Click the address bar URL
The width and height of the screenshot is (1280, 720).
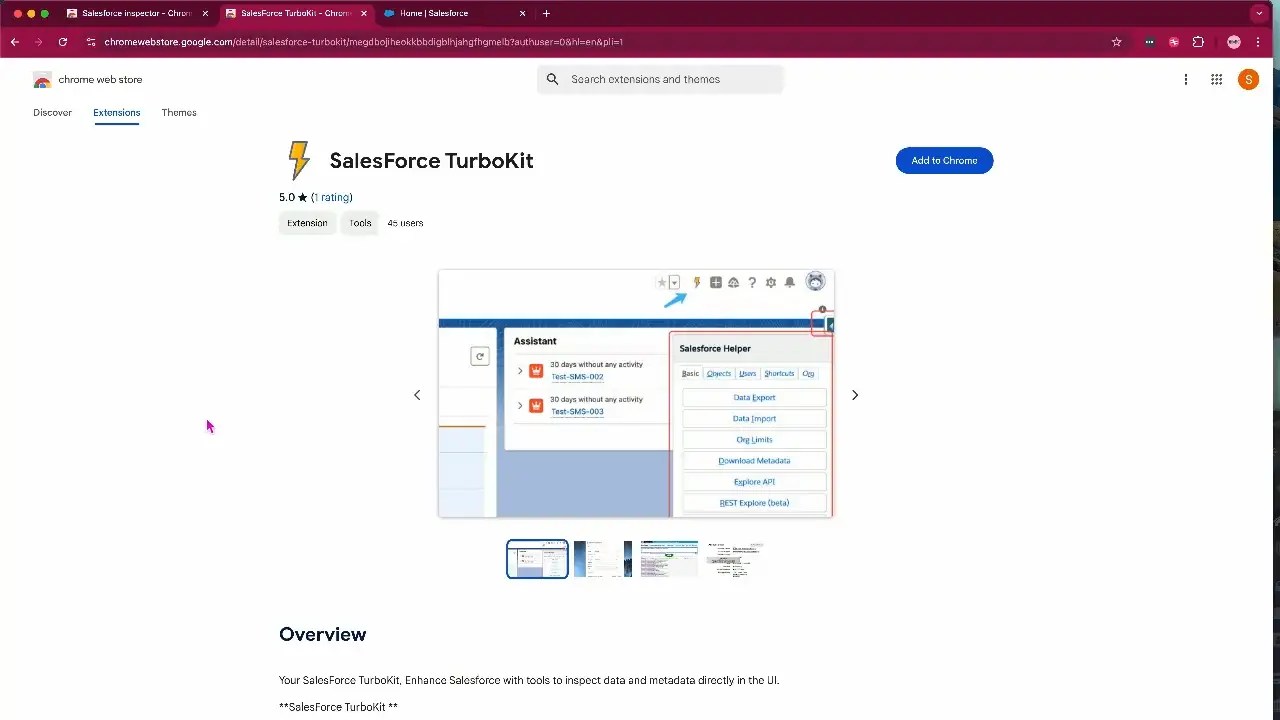click(x=364, y=42)
